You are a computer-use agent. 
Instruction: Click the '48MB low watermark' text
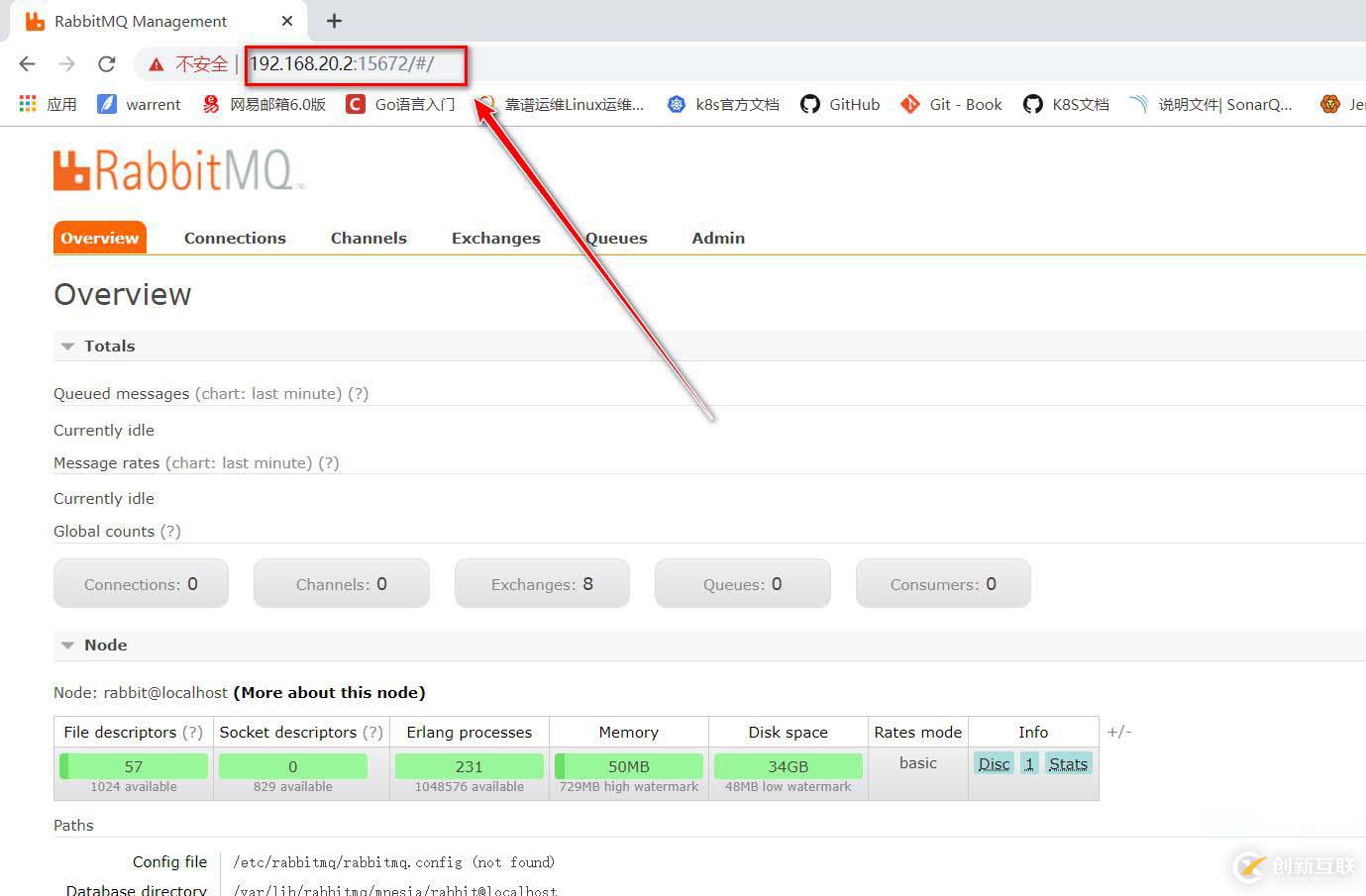point(788,787)
